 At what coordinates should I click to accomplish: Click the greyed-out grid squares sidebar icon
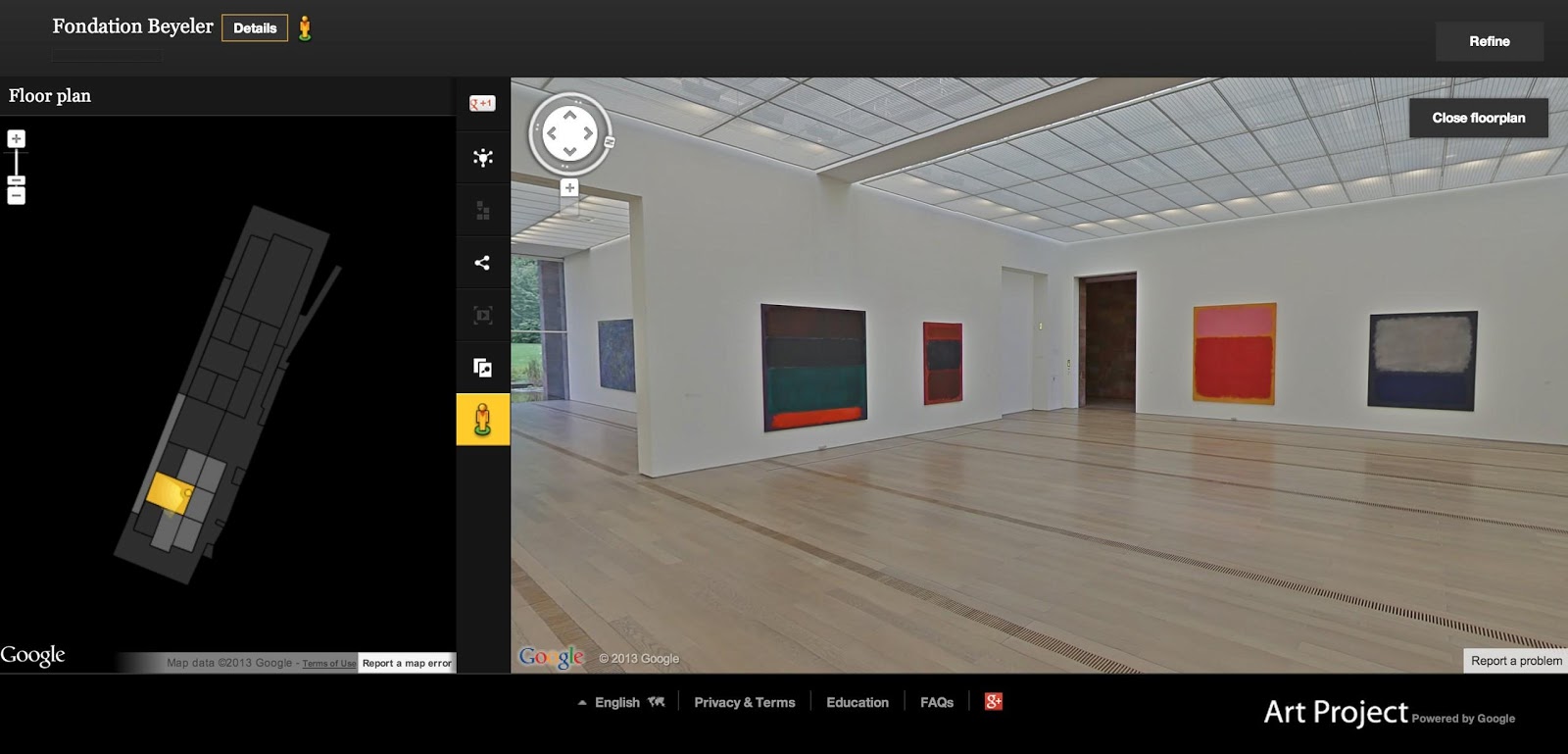[482, 210]
